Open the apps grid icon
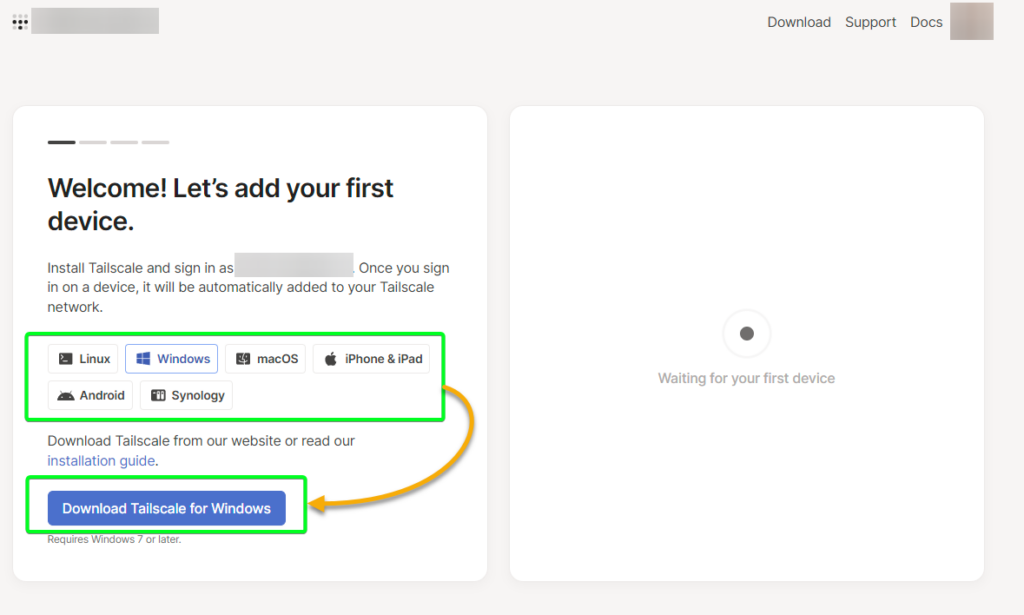1024x615 pixels. tap(18, 21)
